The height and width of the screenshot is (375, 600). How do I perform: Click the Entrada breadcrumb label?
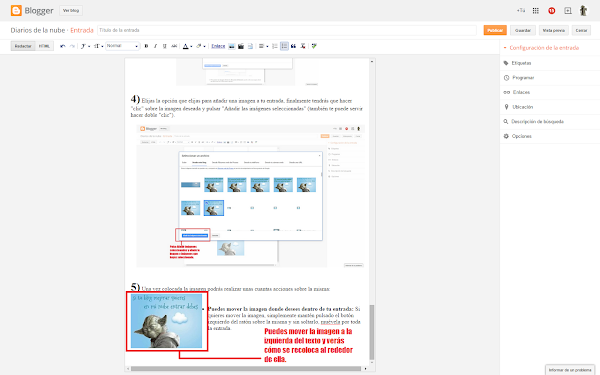point(82,30)
